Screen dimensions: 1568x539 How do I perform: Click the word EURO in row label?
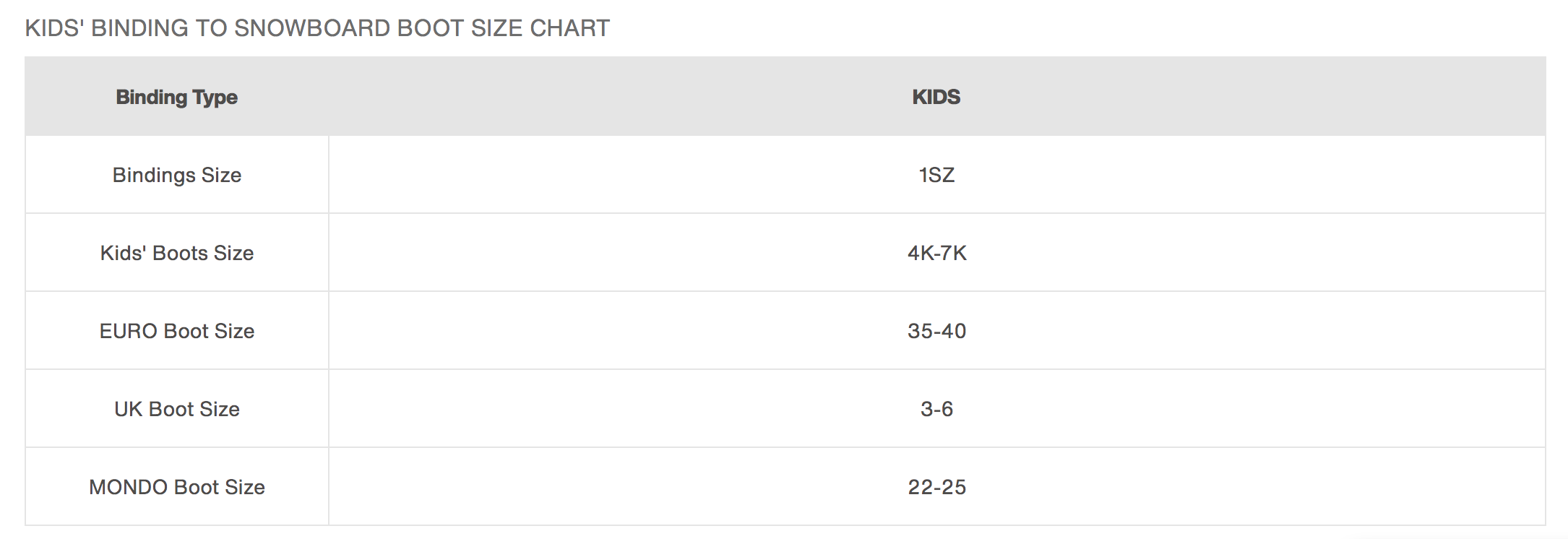[x=129, y=331]
